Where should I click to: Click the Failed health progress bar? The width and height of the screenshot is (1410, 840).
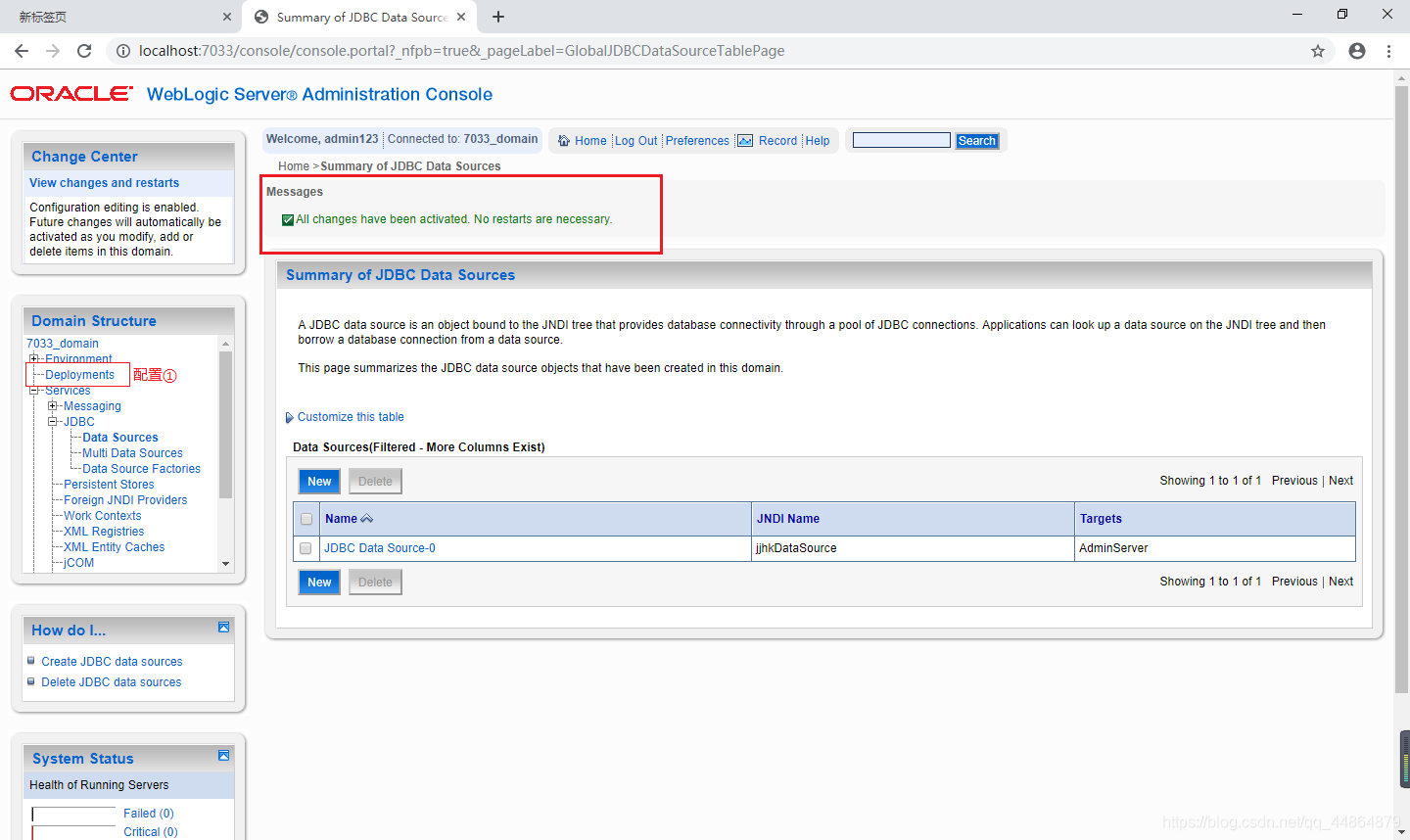tap(73, 815)
